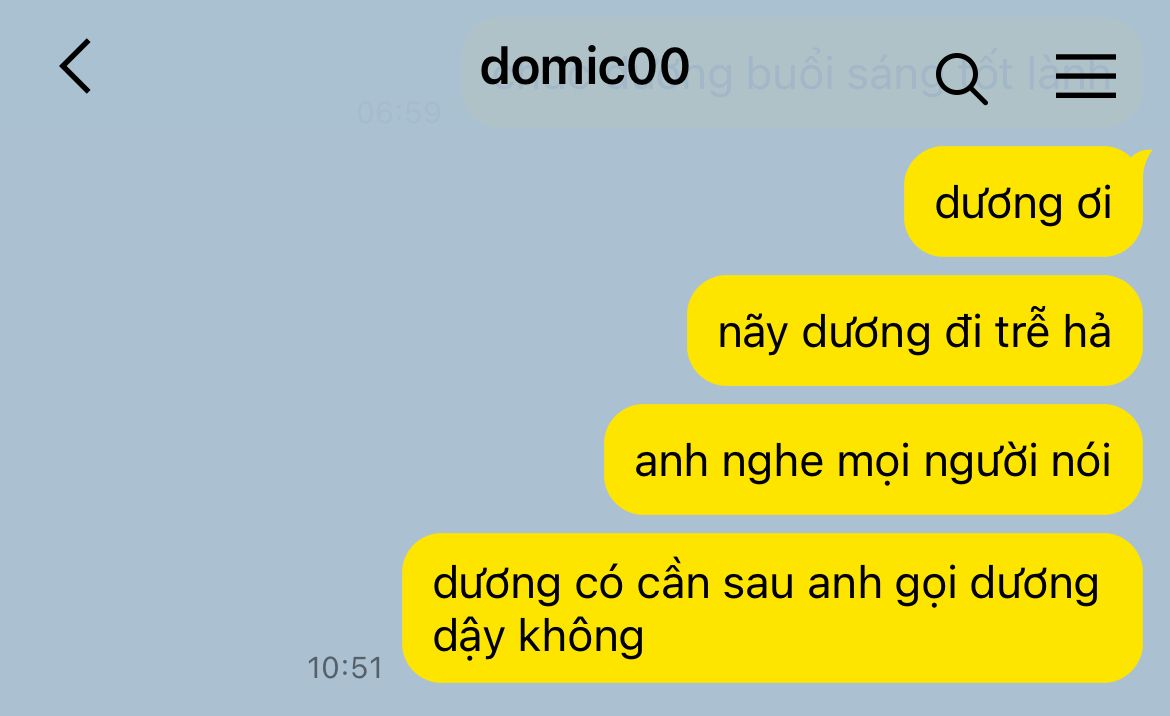Open the hamburger menu icon
The image size is (1170, 716).
[x=1086, y=75]
